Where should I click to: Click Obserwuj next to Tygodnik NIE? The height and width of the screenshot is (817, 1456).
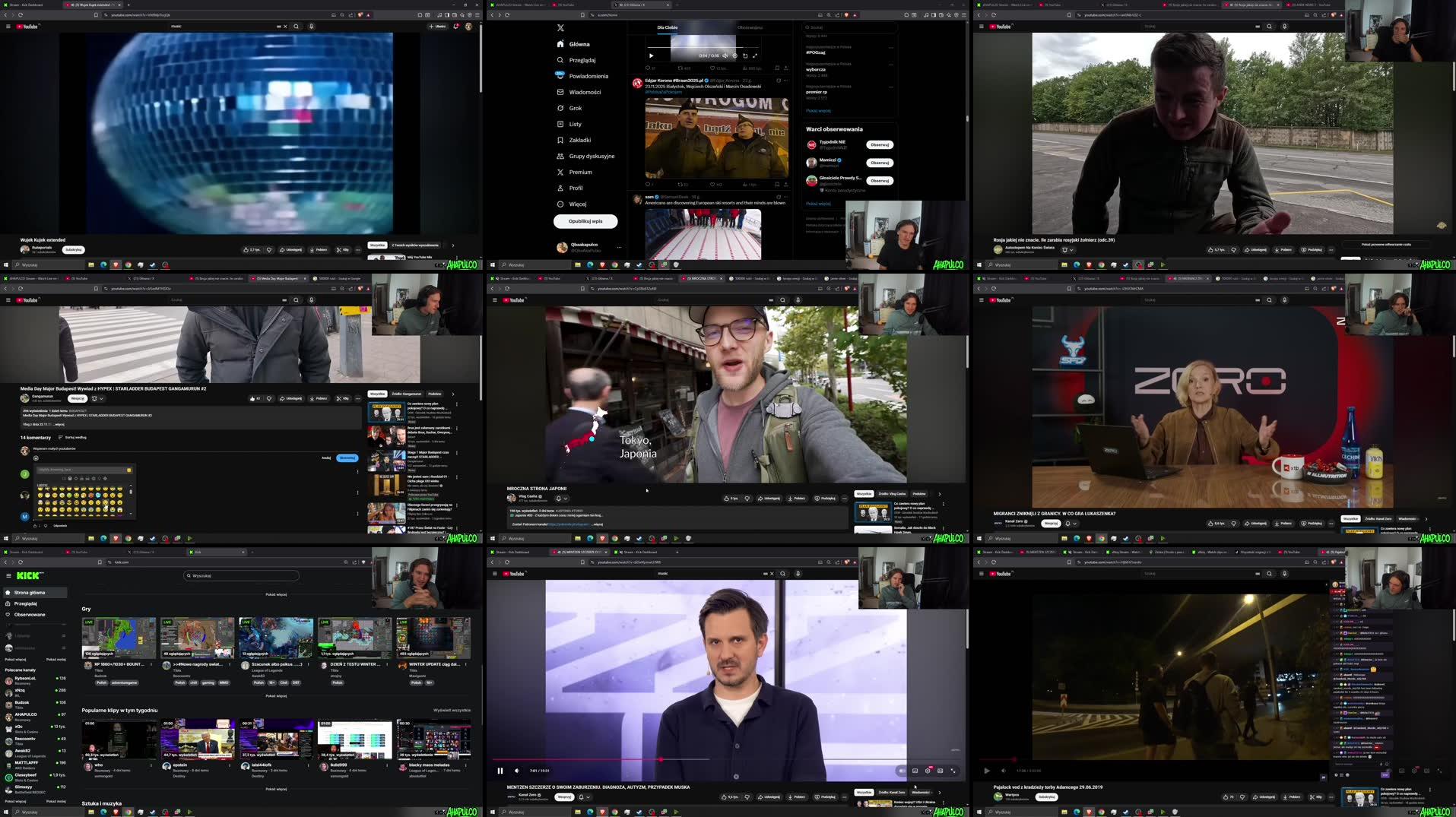tap(879, 144)
